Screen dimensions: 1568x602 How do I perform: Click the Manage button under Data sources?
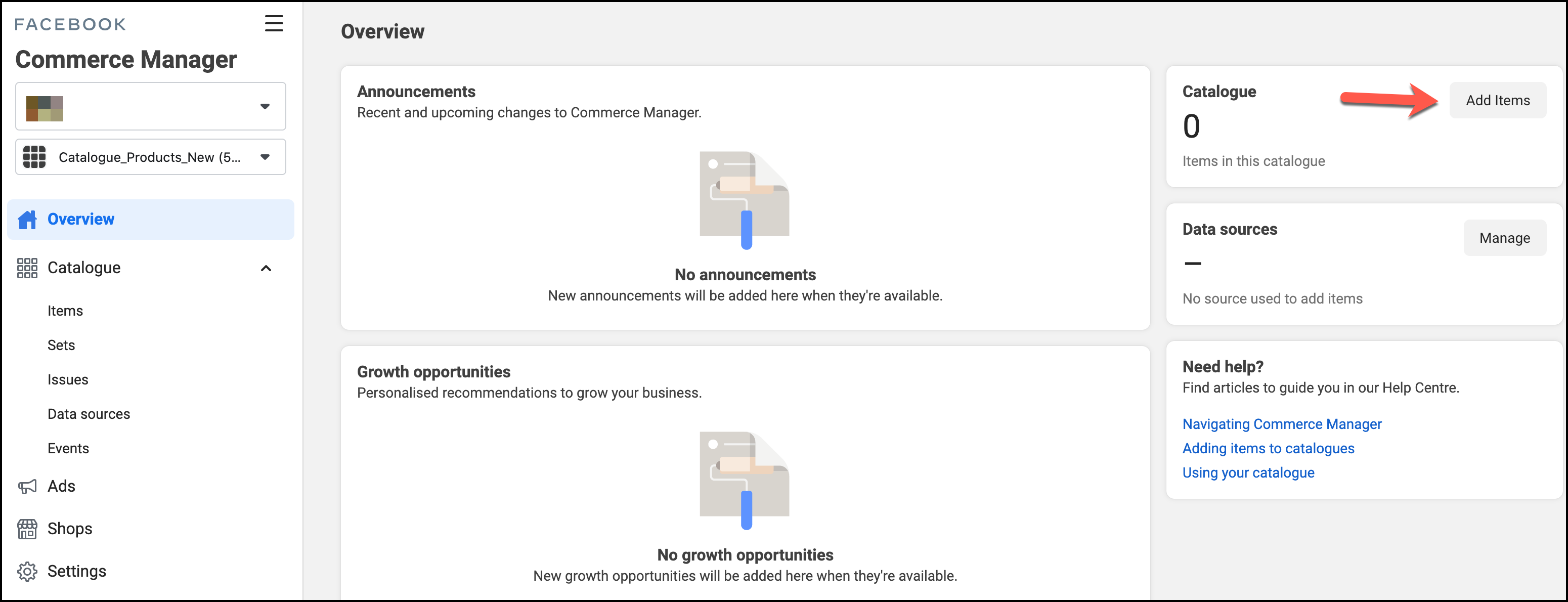[1504, 238]
